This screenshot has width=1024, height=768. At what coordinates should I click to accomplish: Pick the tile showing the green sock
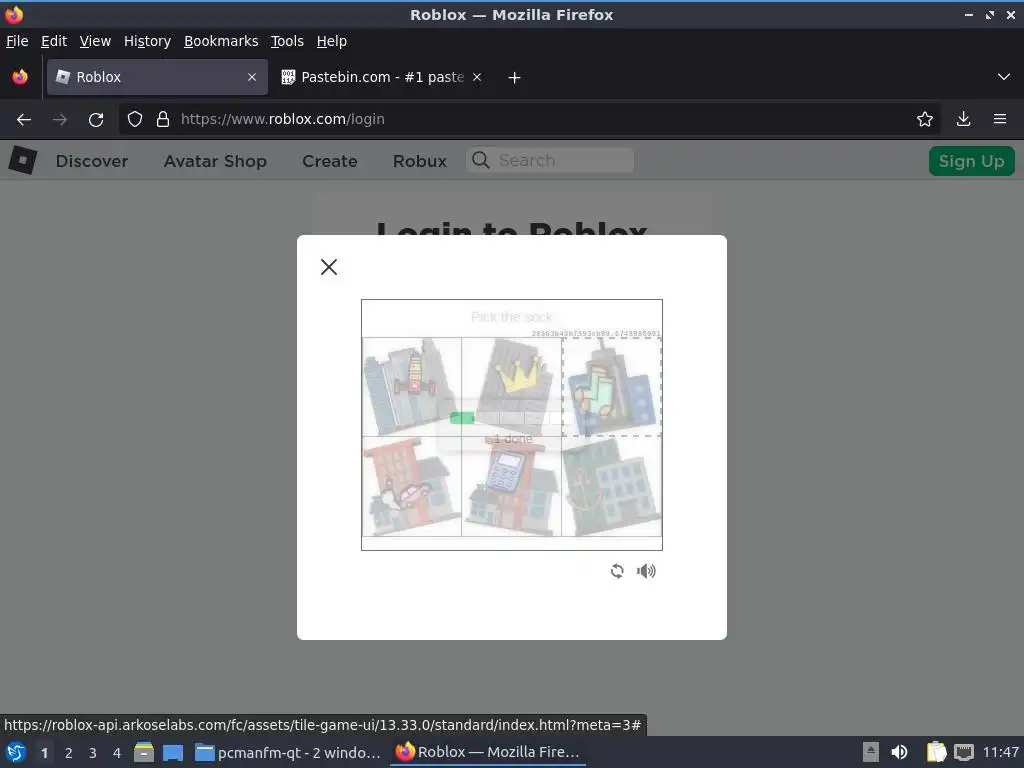point(611,387)
